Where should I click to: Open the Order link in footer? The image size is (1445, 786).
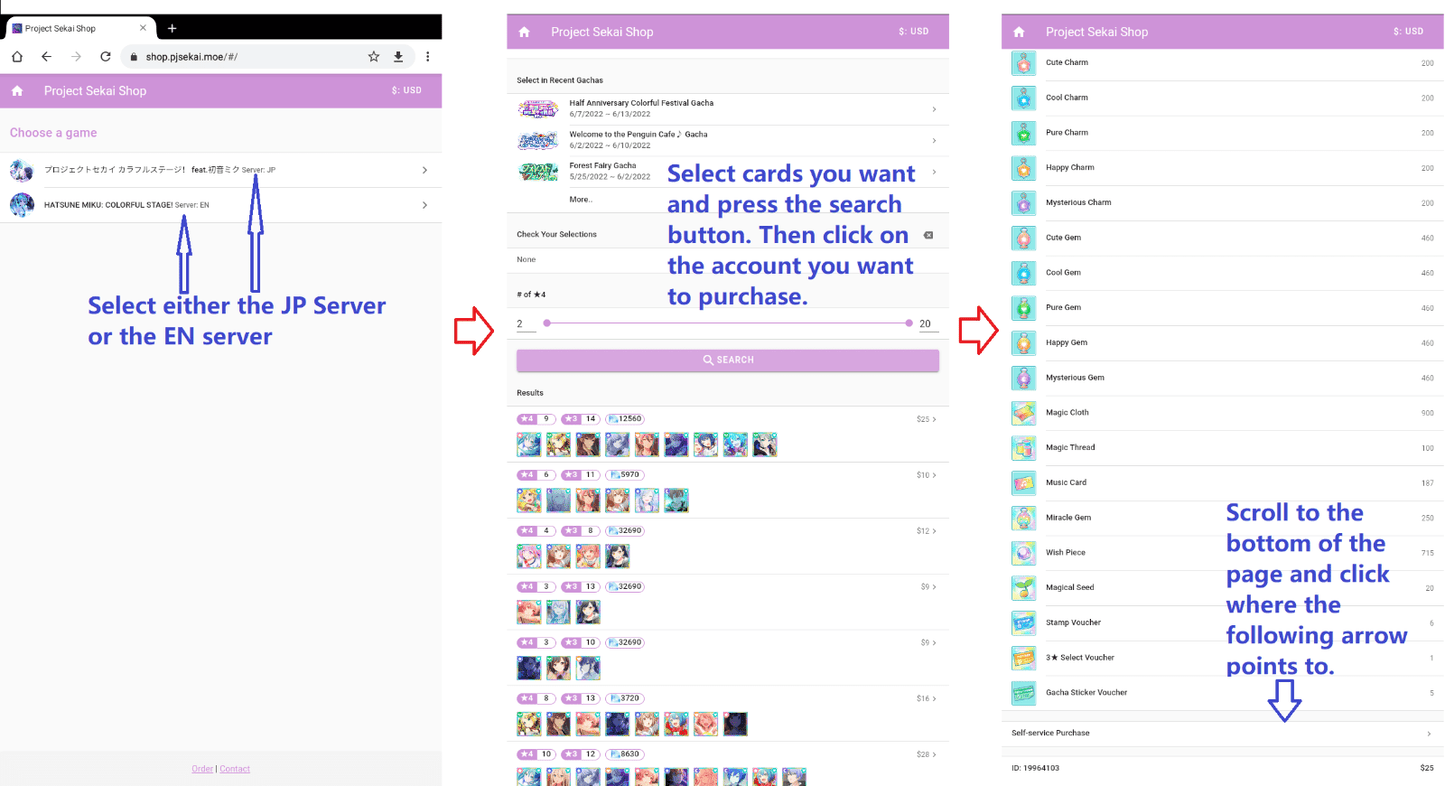coord(202,769)
